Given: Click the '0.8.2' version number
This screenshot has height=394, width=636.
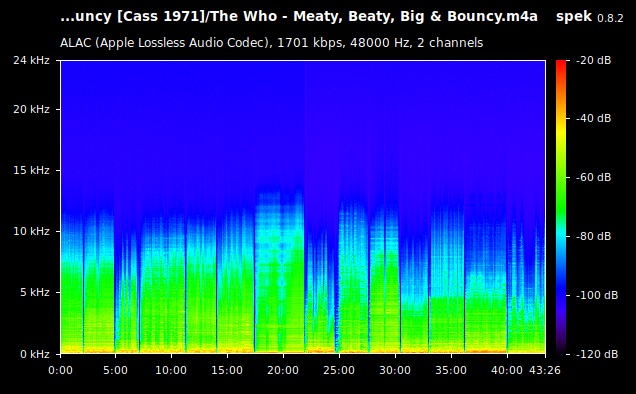Looking at the screenshot, I should (x=610, y=18).
